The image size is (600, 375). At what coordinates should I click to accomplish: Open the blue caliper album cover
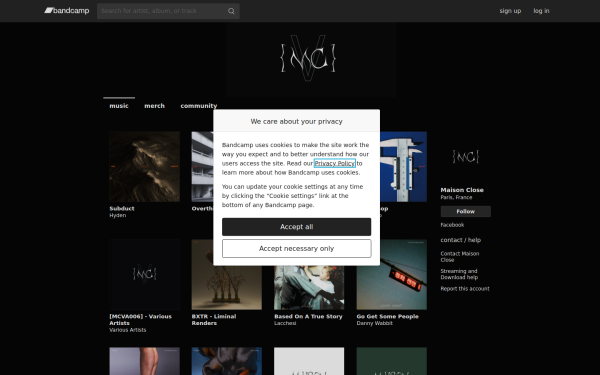403,166
